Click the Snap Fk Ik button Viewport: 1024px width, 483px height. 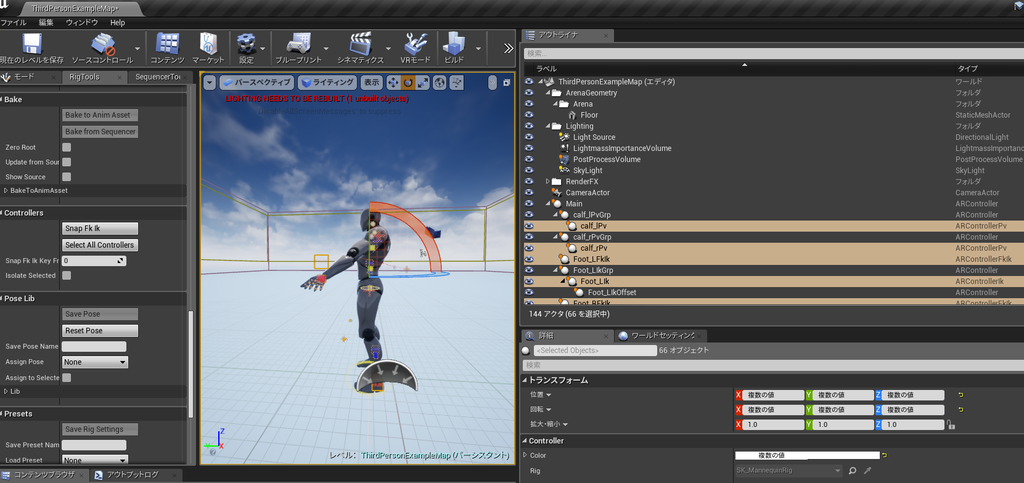pyautogui.click(x=100, y=228)
